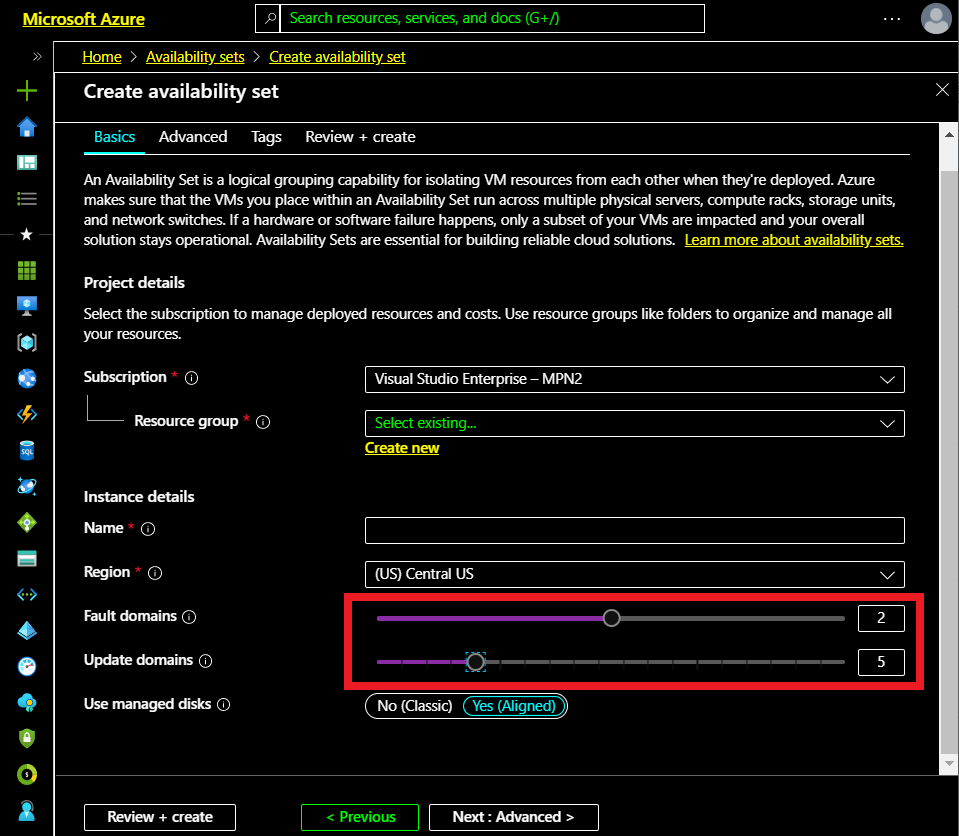Show info tooltip for Name
Image resolution: width=959 pixels, height=836 pixels.
tap(148, 529)
